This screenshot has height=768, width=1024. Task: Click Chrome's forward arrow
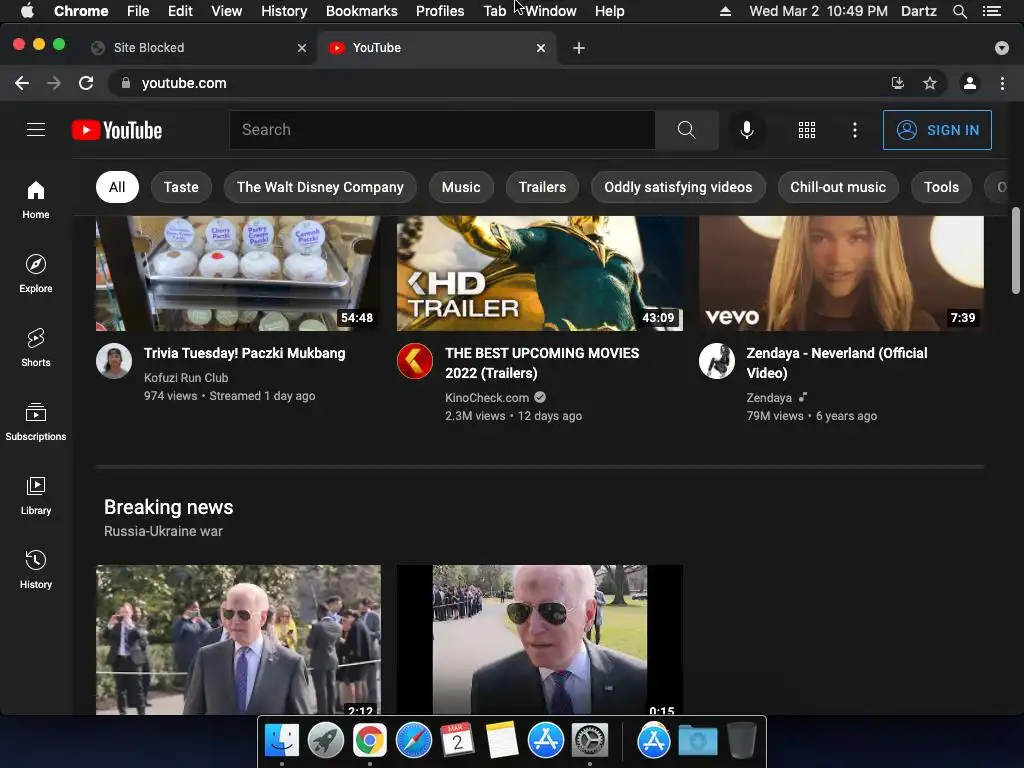[54, 83]
